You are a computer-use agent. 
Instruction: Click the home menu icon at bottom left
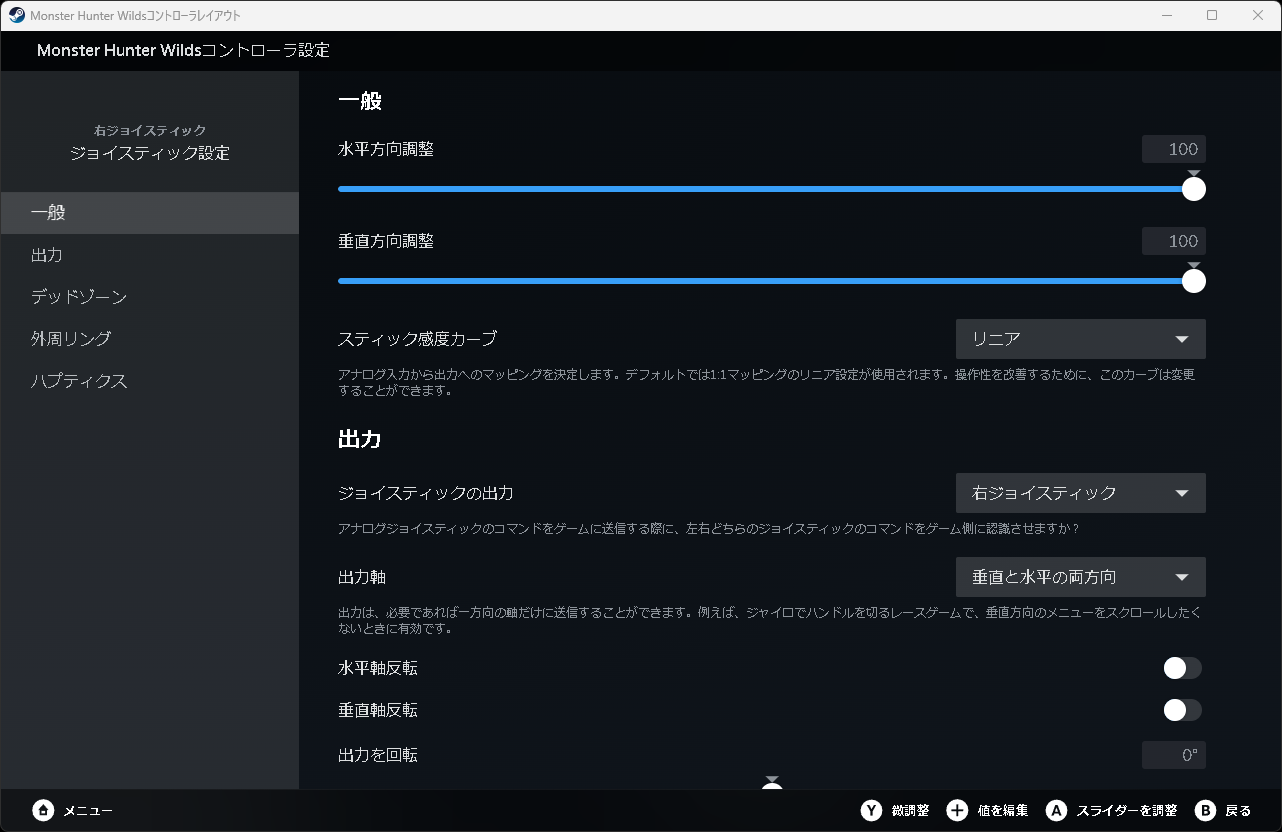coord(42,810)
